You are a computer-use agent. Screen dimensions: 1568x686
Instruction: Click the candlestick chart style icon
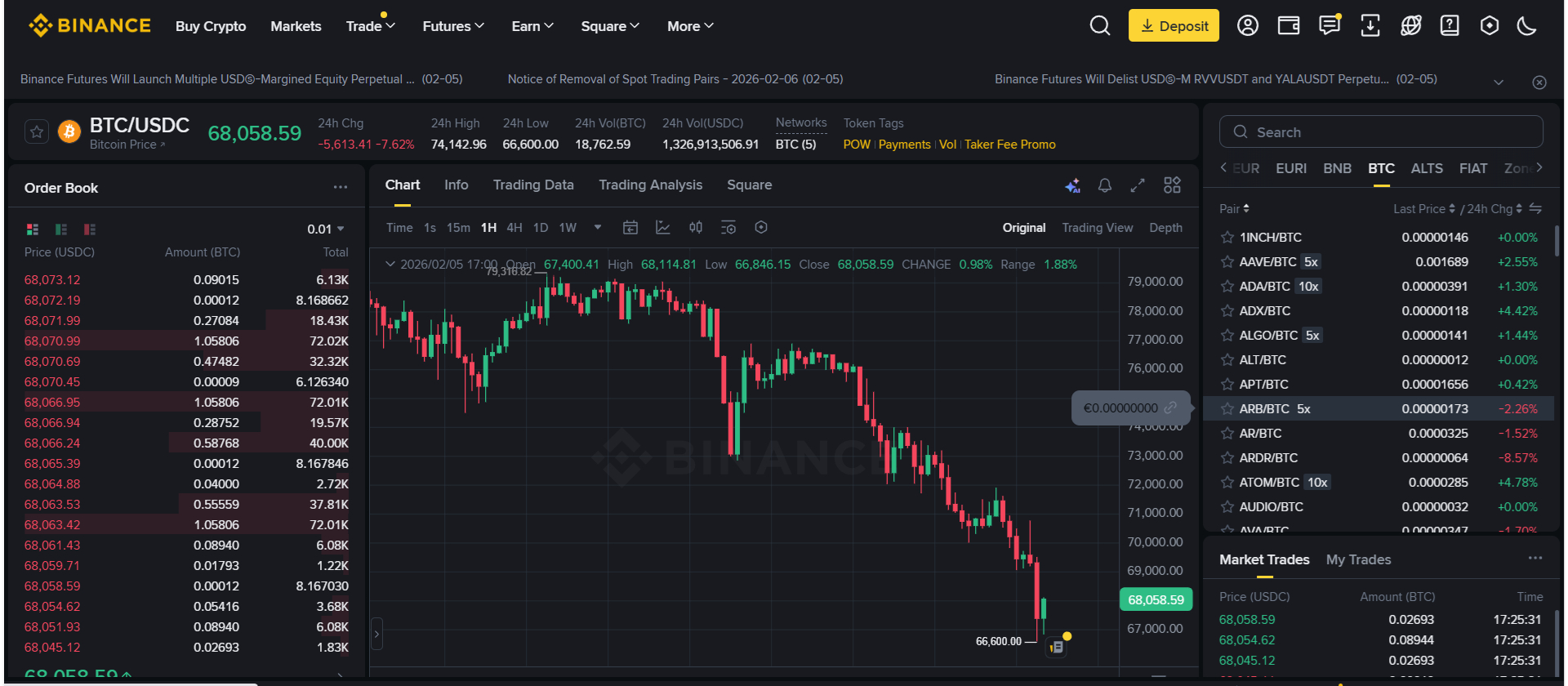(696, 228)
